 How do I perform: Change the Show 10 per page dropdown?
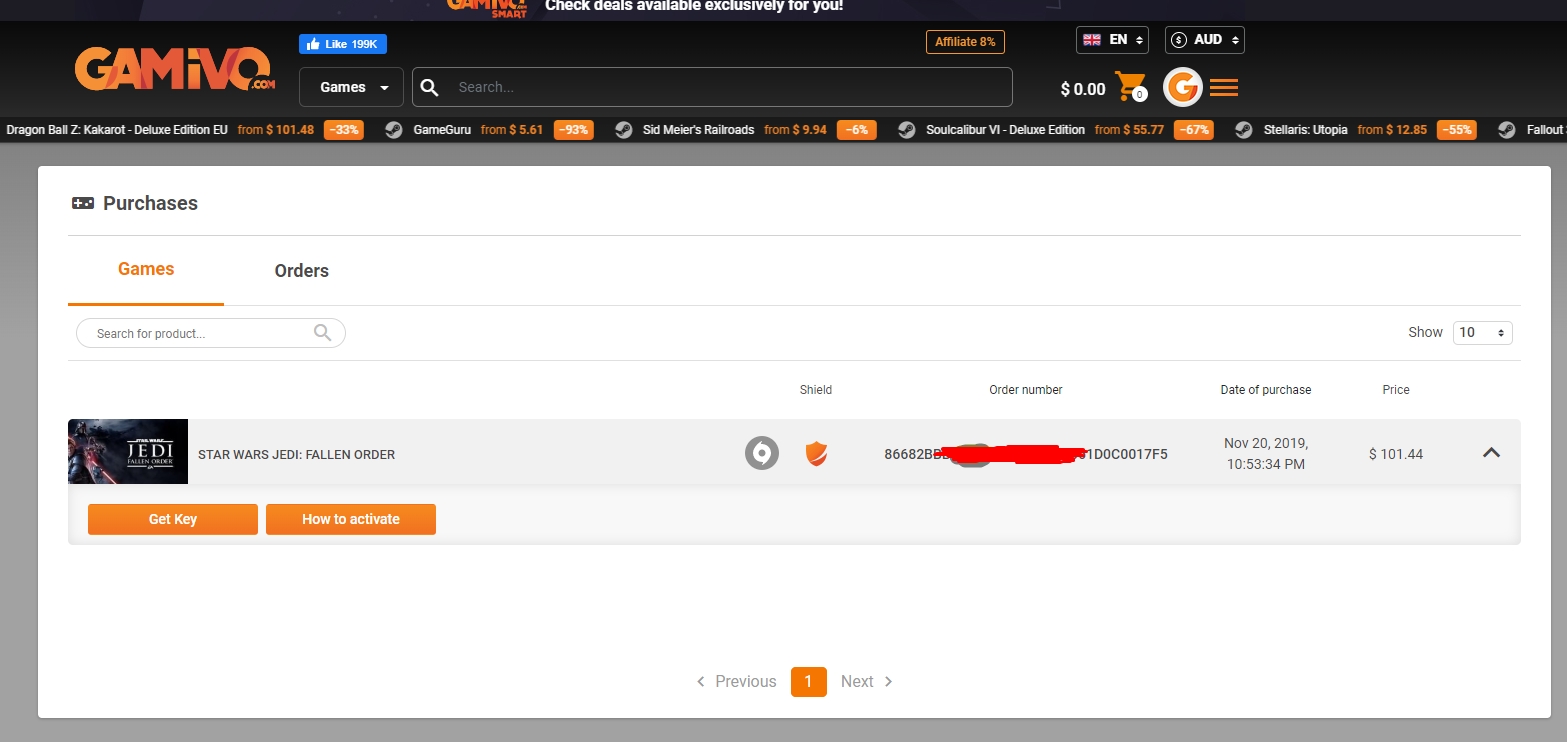[1482, 332]
